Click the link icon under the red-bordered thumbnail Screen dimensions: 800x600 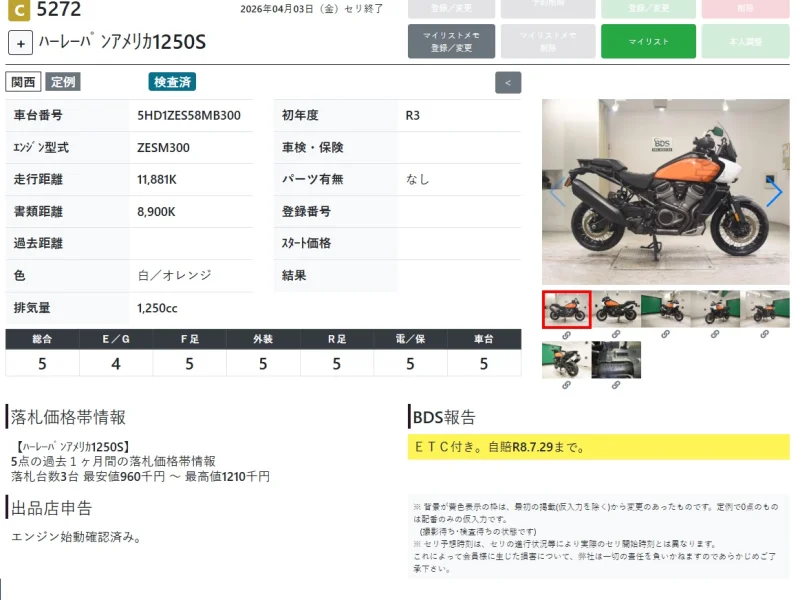pos(566,335)
